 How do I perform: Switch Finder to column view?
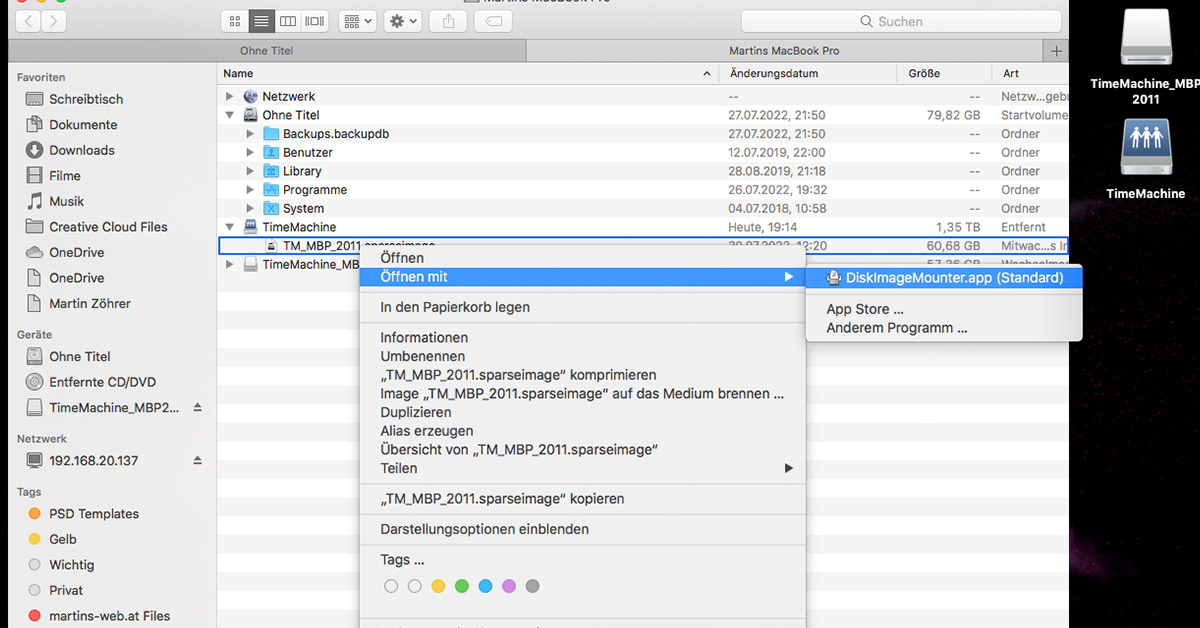tap(288, 21)
